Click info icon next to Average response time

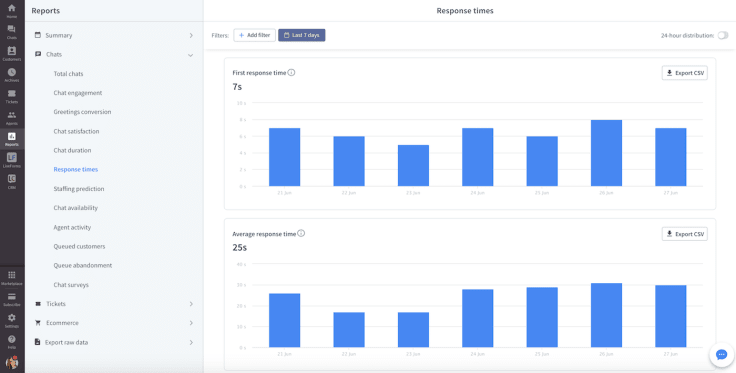click(301, 233)
